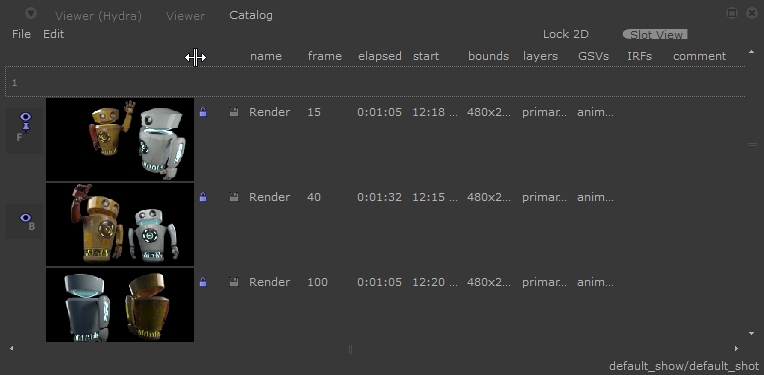Toggle the Slot View switch

tap(655, 35)
